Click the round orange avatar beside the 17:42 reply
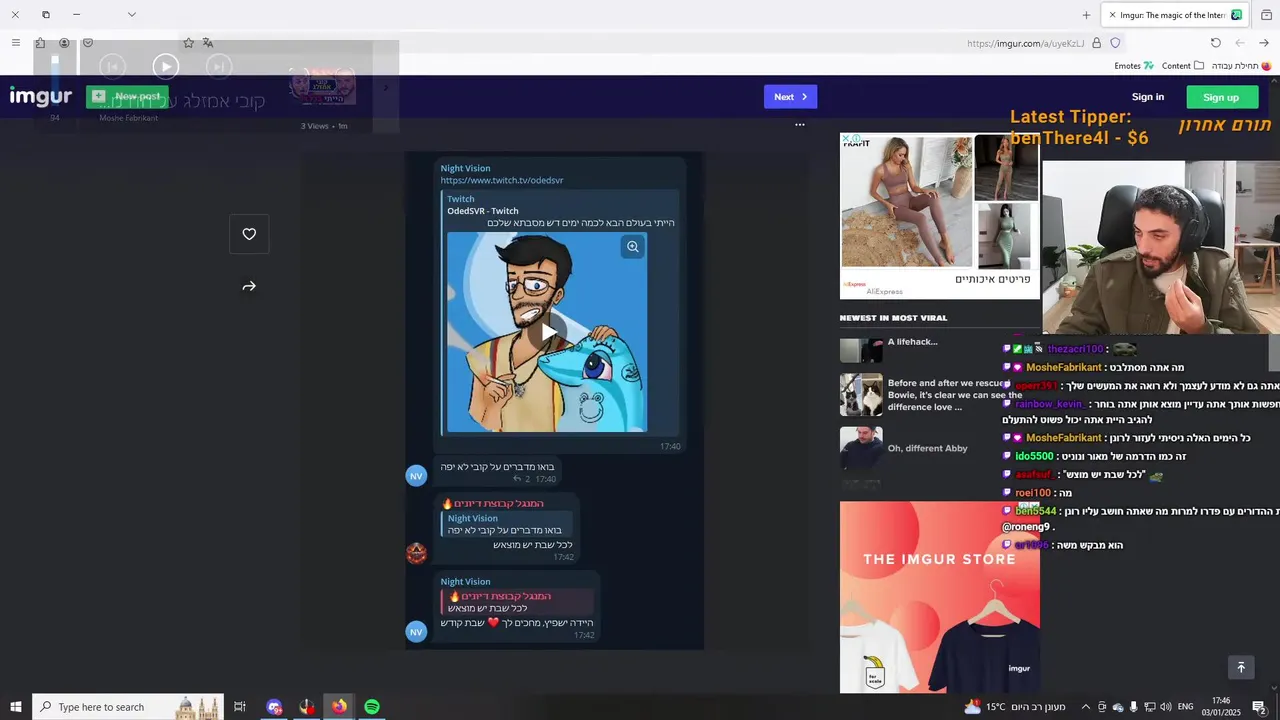The width and height of the screenshot is (1280, 720). pyautogui.click(x=416, y=553)
